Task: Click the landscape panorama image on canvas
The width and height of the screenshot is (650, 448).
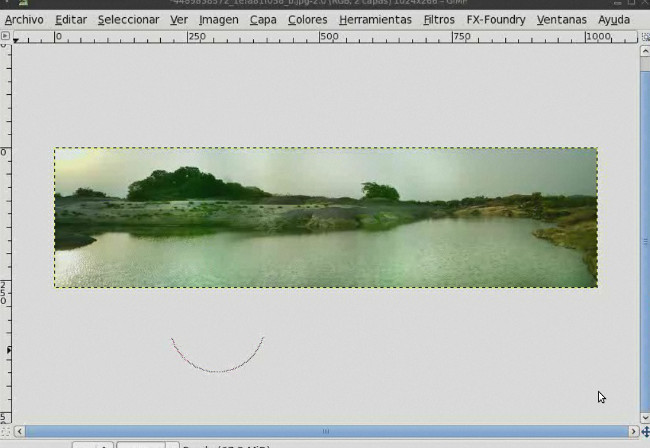Action: coord(325,217)
